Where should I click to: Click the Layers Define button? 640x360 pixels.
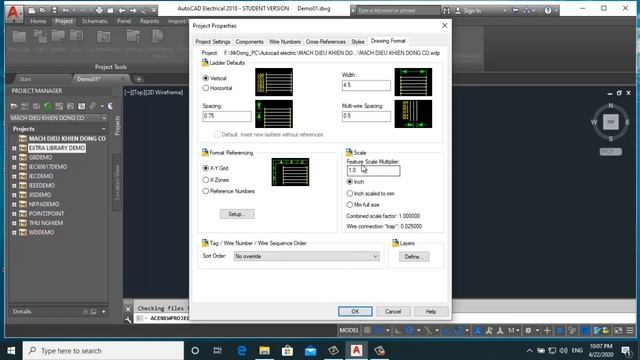[x=414, y=257]
